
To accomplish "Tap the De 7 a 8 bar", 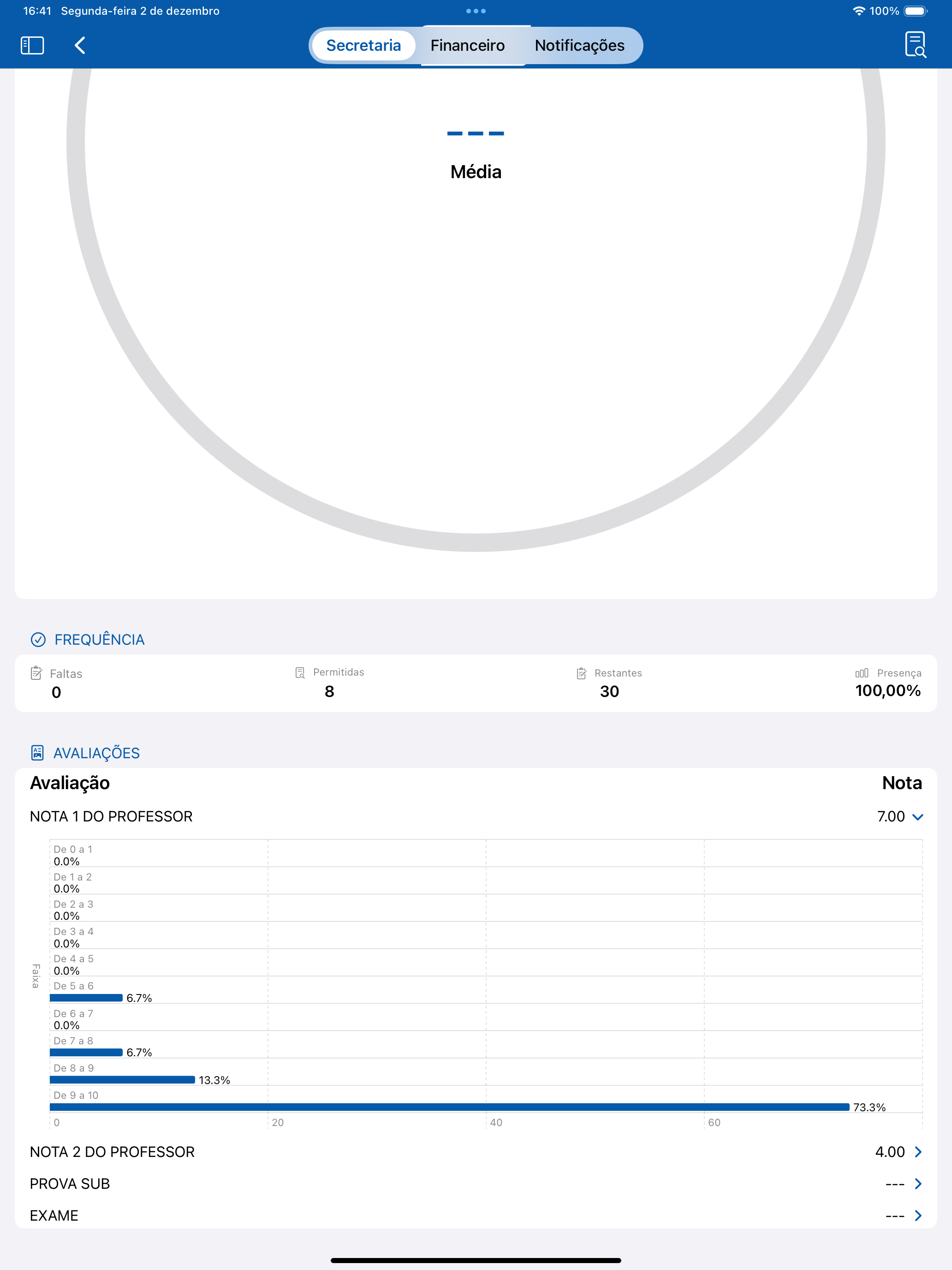I will 86,1052.
